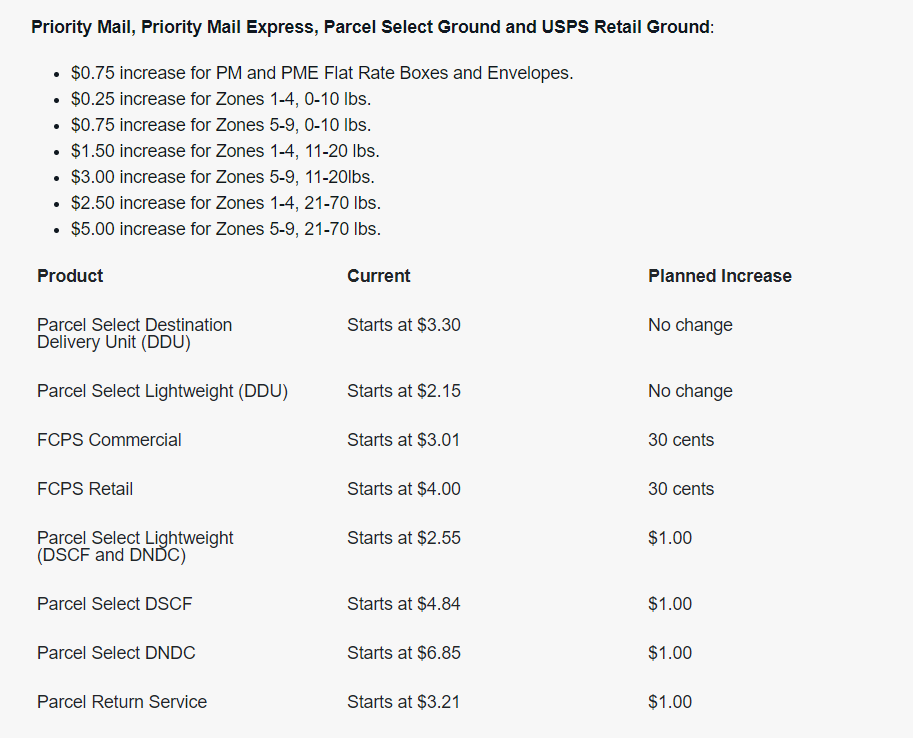913x738 pixels.
Task: Click Parcel Select Lightweight (DSCF and DNDC)
Action: click(x=135, y=546)
